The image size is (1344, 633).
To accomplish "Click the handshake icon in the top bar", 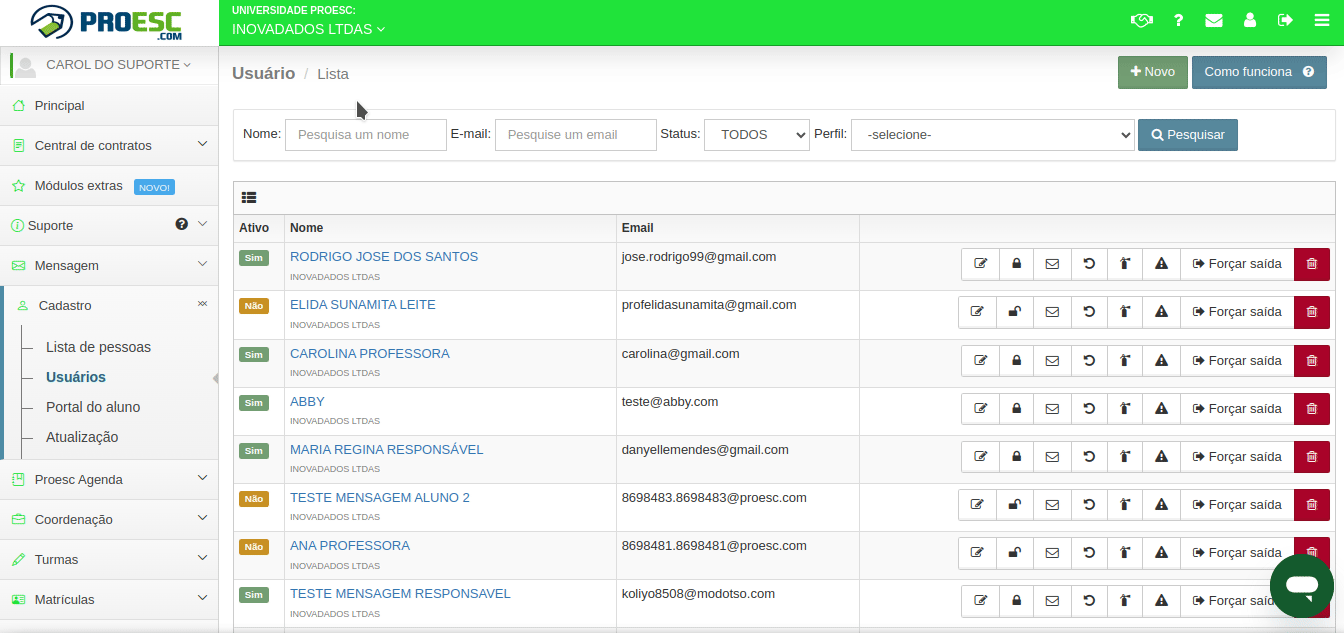I will pos(1142,21).
